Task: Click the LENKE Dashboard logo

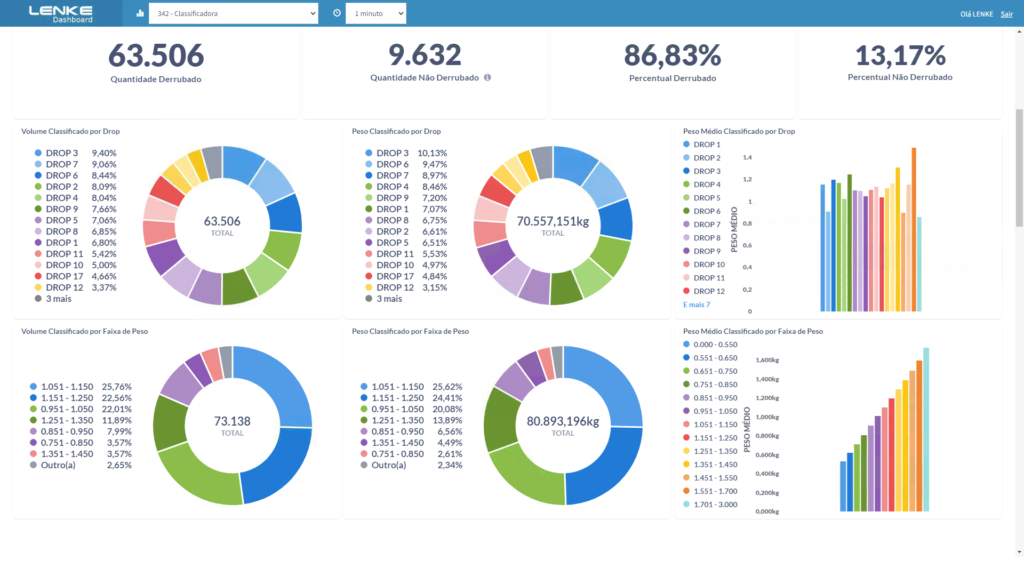Action: [x=61, y=14]
